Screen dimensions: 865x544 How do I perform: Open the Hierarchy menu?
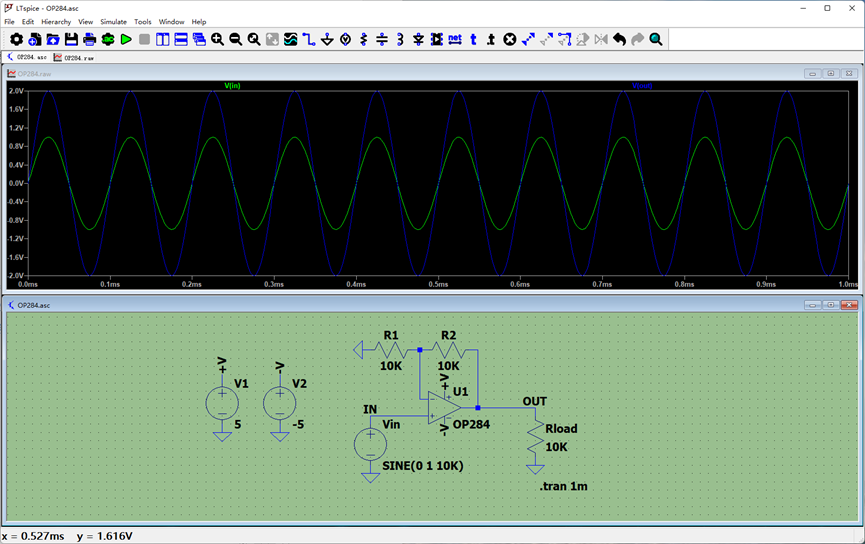coord(56,22)
